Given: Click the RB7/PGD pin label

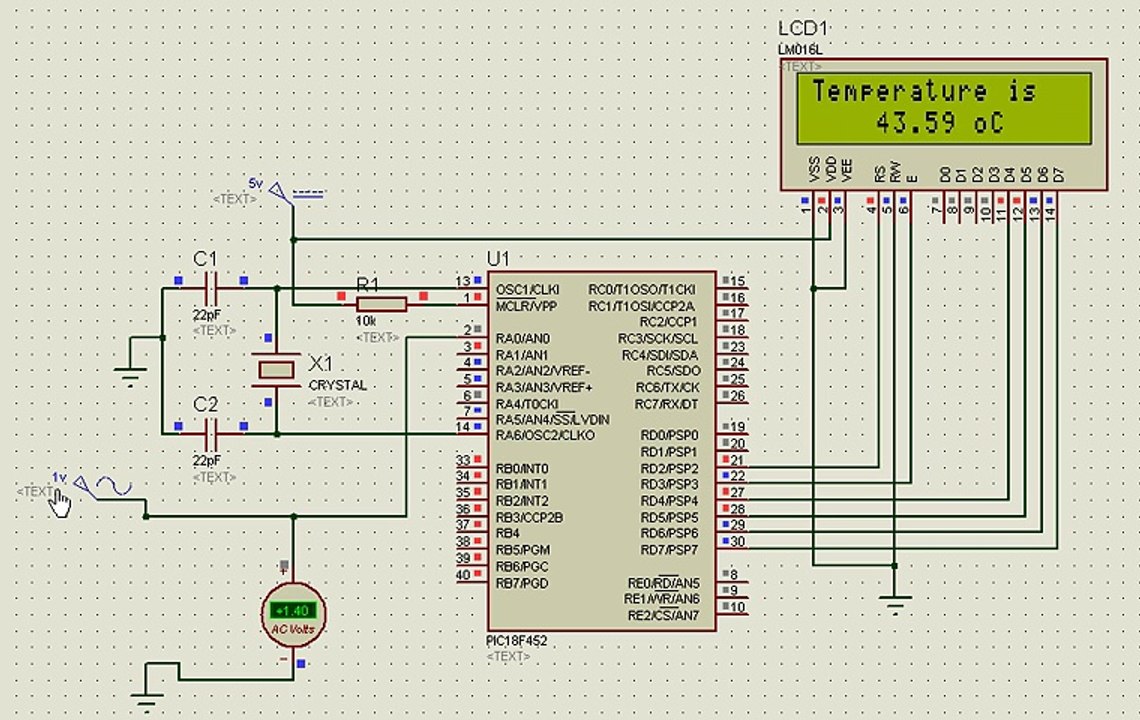Looking at the screenshot, I should 522,583.
